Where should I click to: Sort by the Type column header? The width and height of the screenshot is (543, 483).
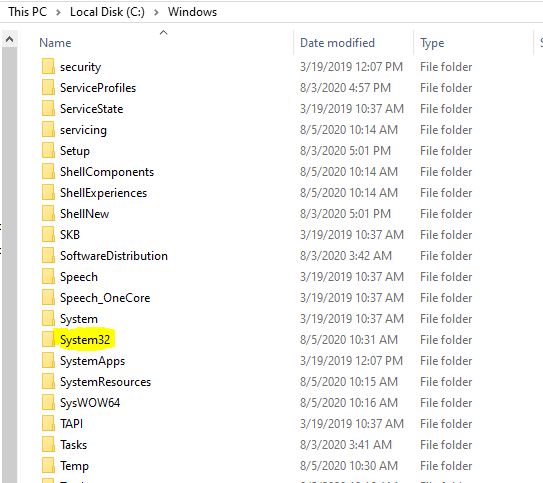pos(432,43)
